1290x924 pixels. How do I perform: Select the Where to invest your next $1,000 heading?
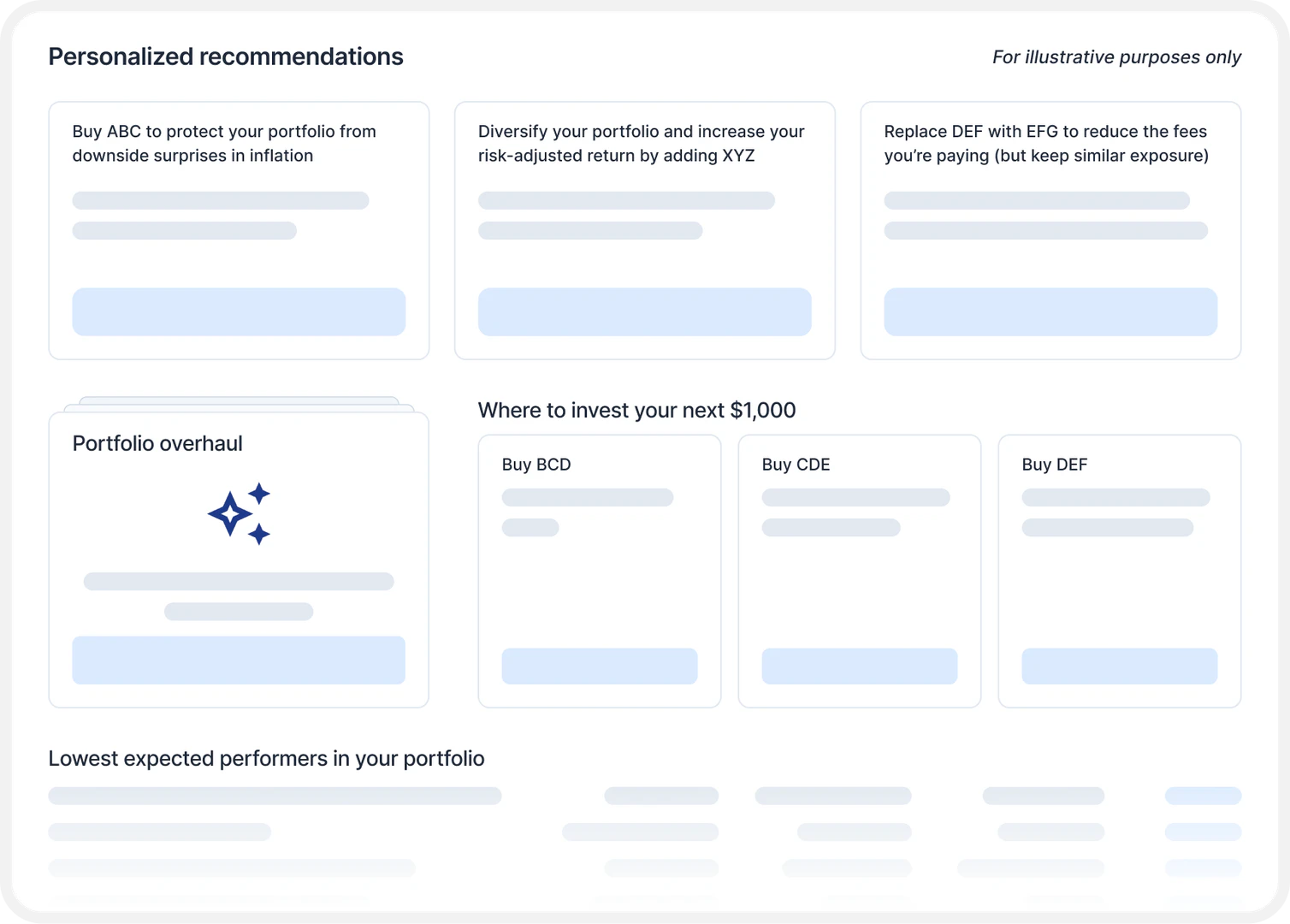pos(636,410)
